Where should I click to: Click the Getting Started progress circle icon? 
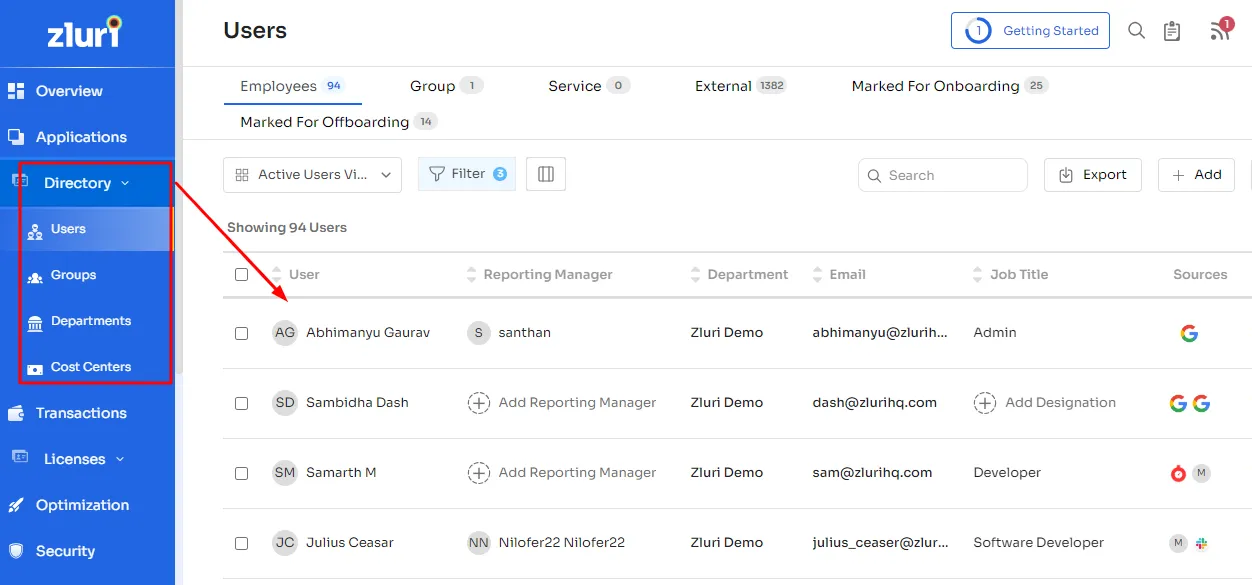[x=977, y=31]
